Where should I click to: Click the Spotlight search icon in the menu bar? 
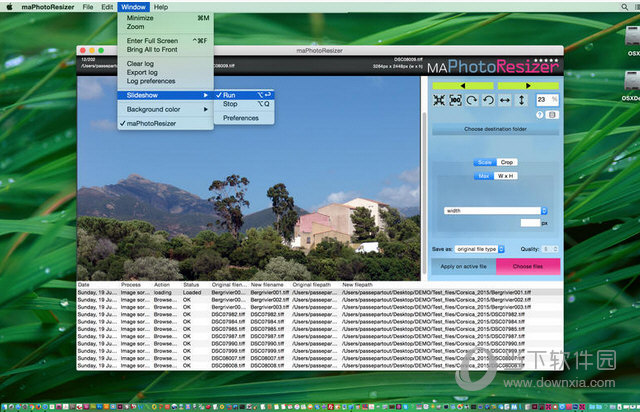[x=624, y=7]
